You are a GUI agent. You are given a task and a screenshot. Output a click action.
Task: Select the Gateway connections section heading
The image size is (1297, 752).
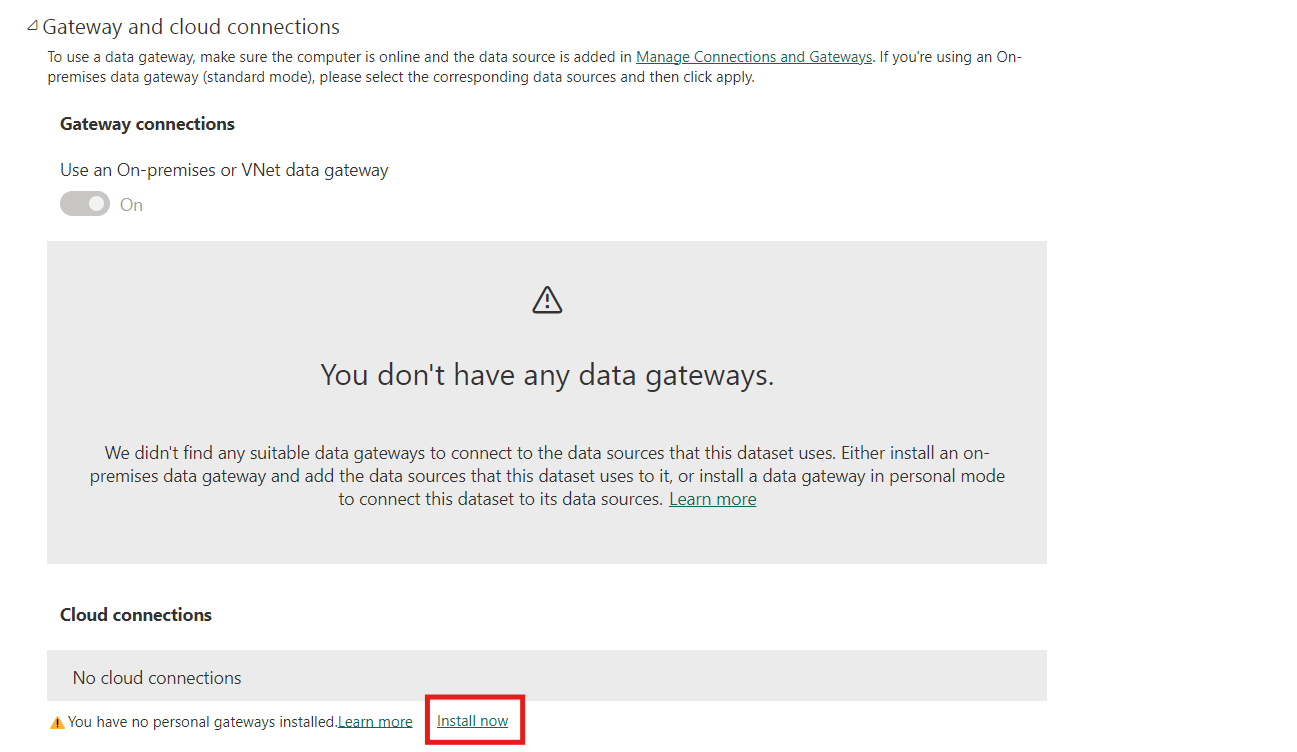tap(147, 124)
